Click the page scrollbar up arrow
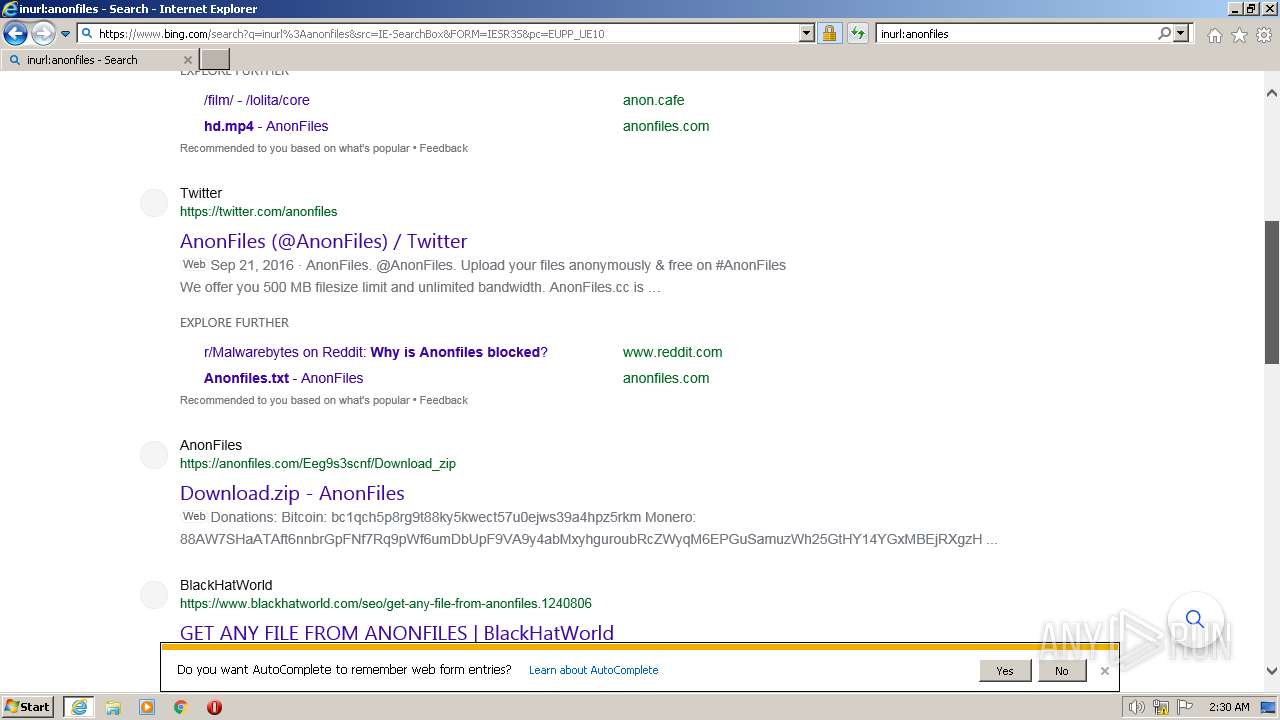Viewport: 1280px width, 720px height. [x=1272, y=93]
